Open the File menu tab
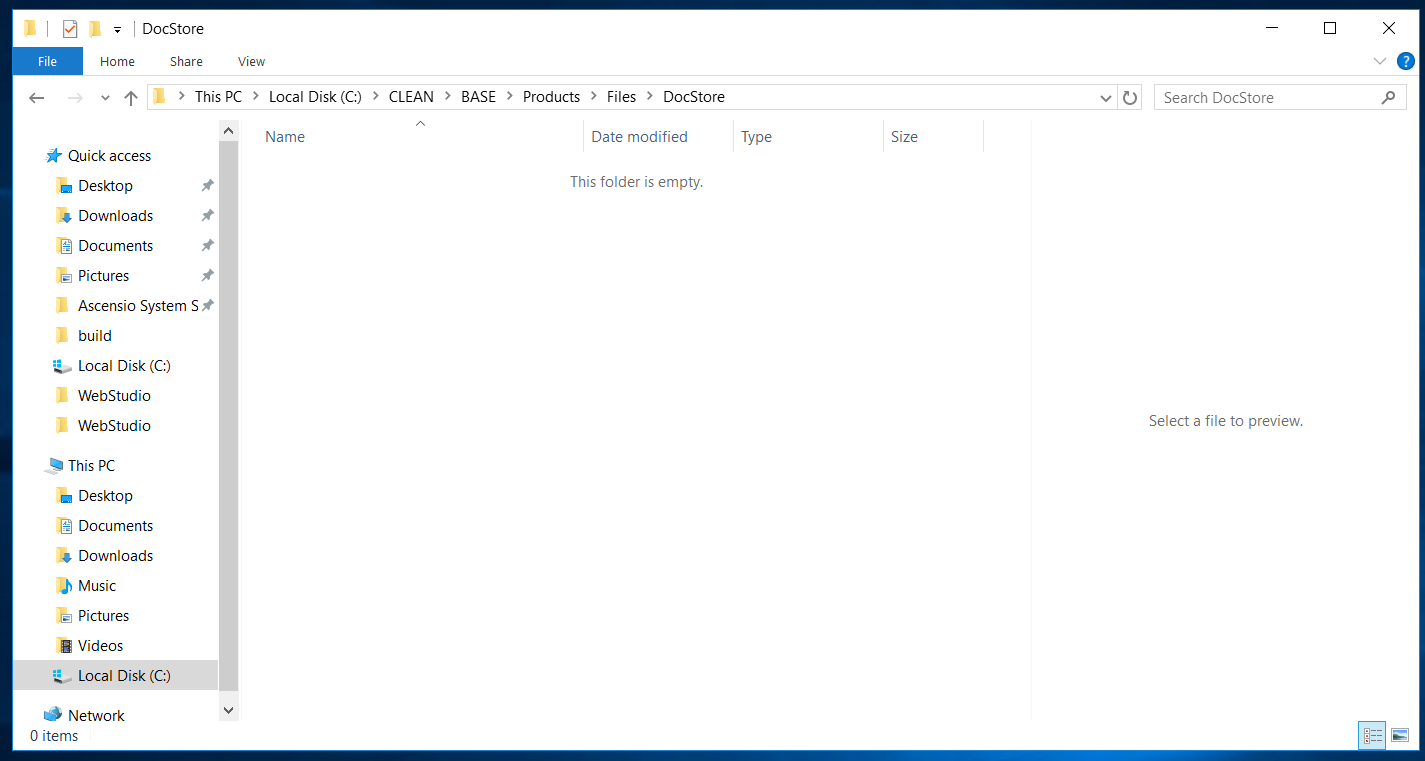The height and width of the screenshot is (761, 1425). [x=47, y=61]
